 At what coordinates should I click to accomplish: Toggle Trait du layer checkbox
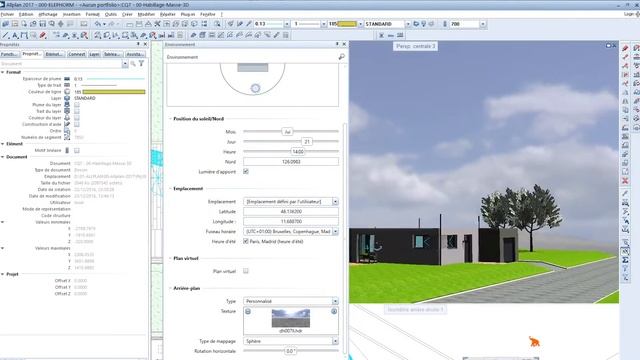click(77, 111)
